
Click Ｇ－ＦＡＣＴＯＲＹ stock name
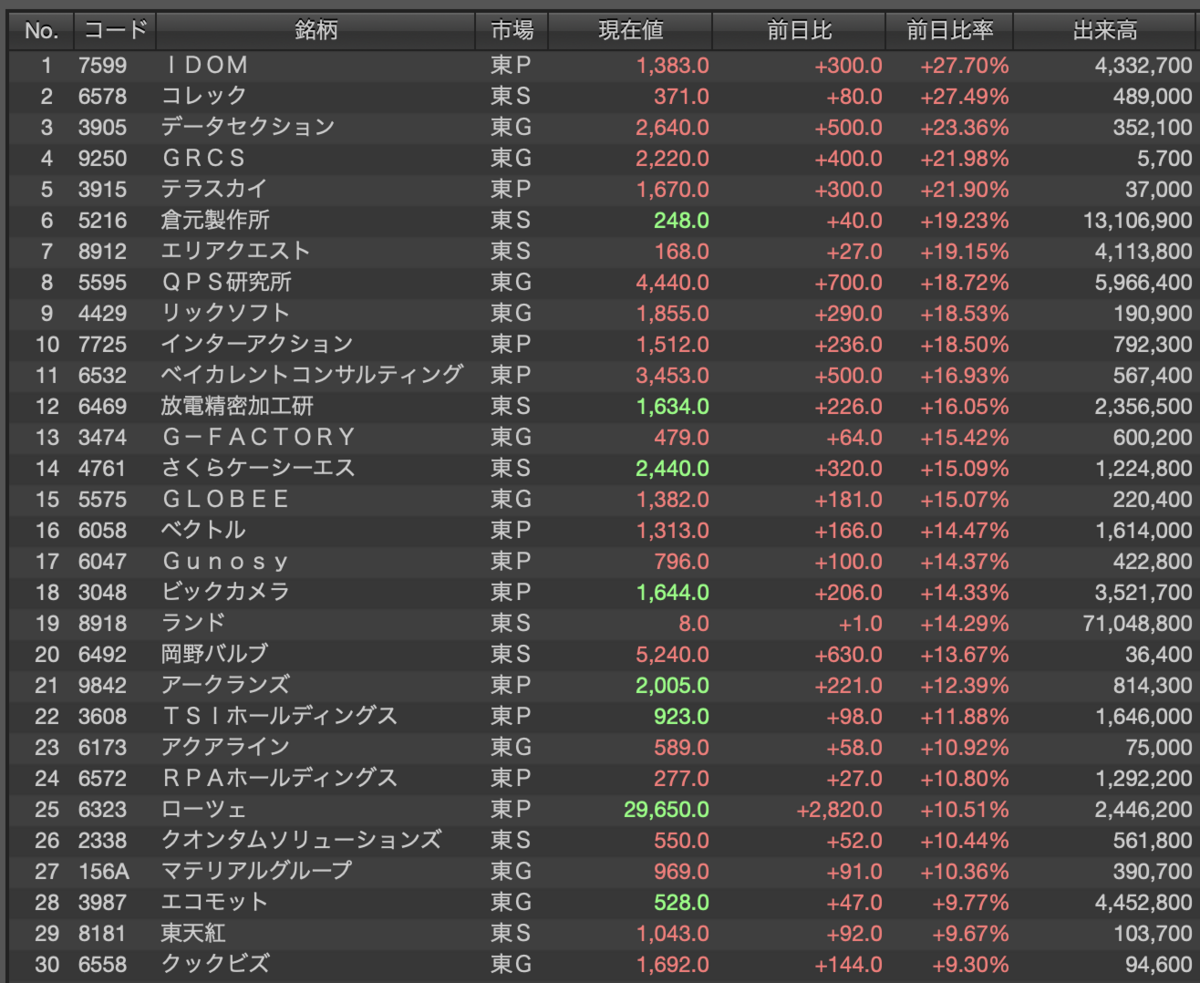click(258, 437)
